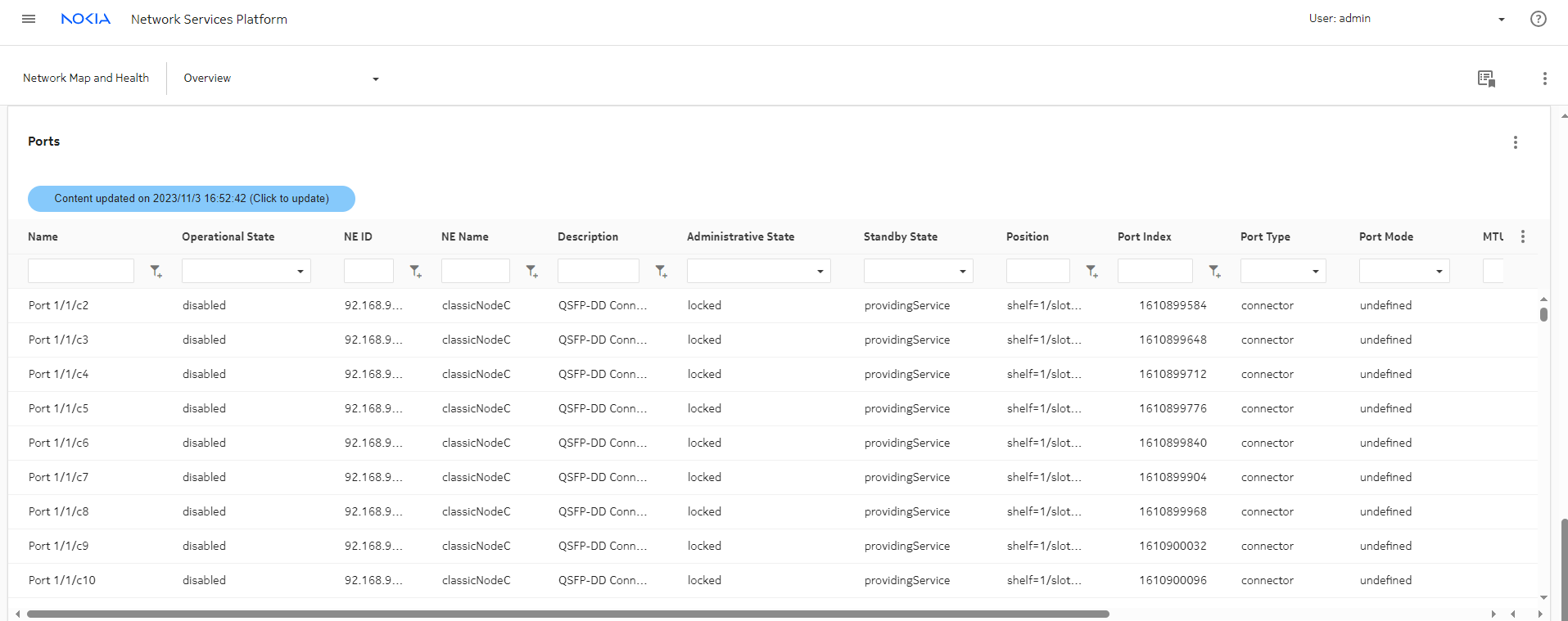Click the horizontal table scrollbar
This screenshot has height=621, width=1568.
[567, 614]
